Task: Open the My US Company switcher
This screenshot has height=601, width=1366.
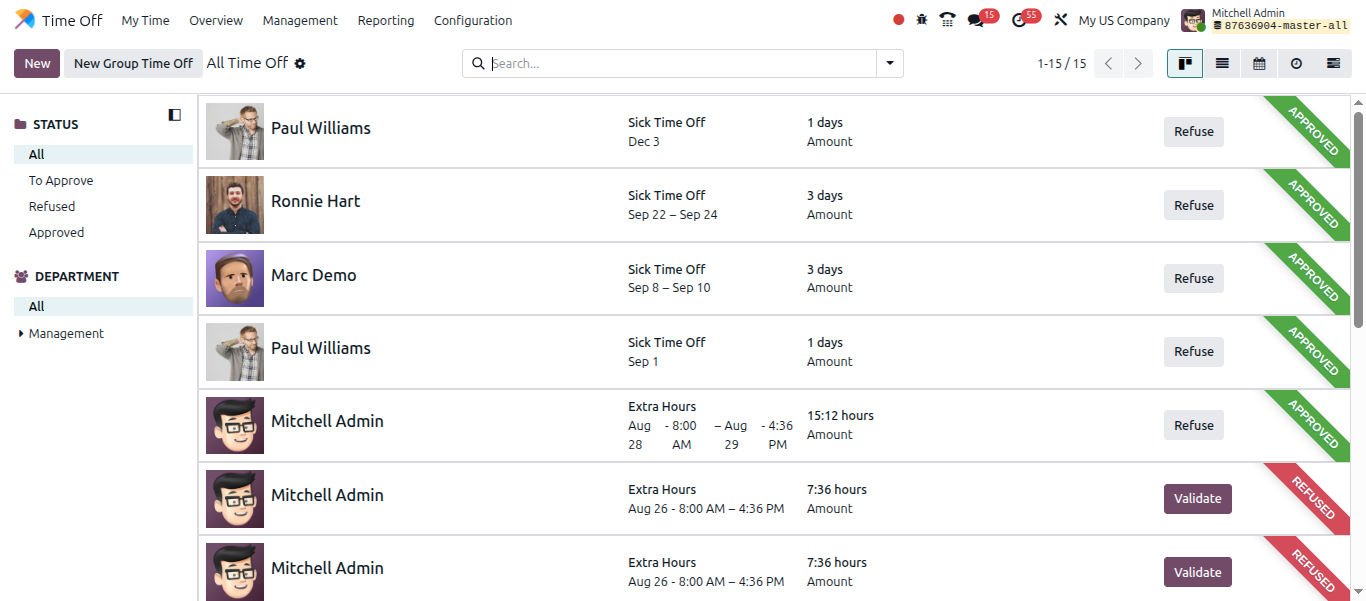Action: [x=1124, y=20]
